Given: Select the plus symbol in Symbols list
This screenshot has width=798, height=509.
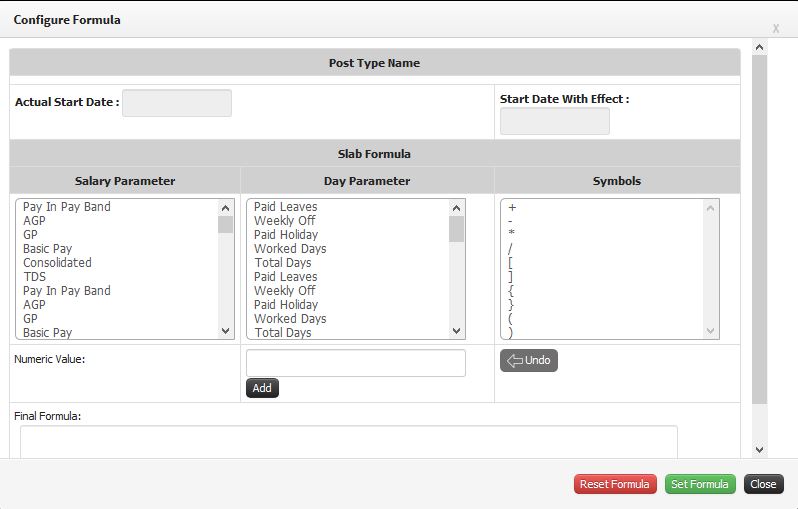Looking at the screenshot, I should coord(512,207).
